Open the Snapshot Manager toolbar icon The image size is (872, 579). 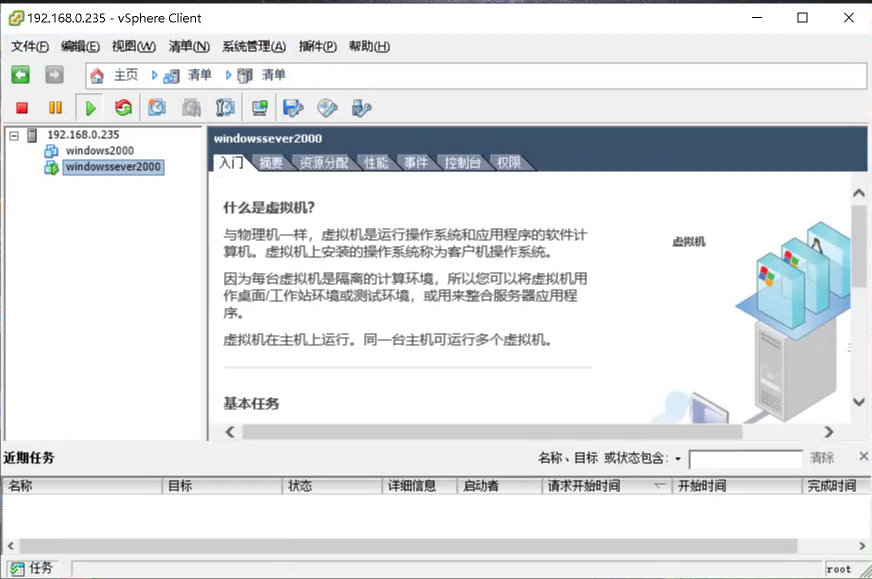click(x=225, y=107)
